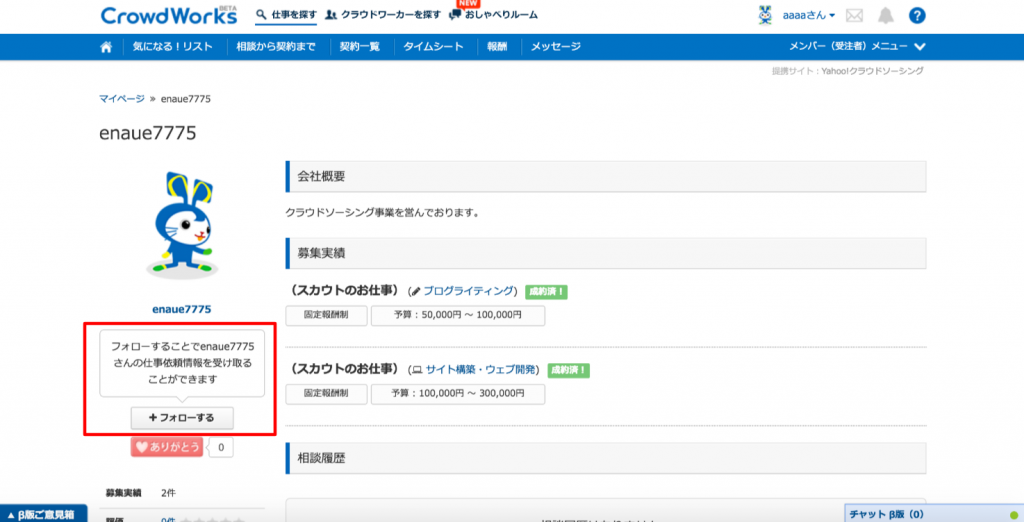Image resolution: width=1024 pixels, height=522 pixels.
Task: Go to the タイムシート menu item
Action: click(431, 47)
